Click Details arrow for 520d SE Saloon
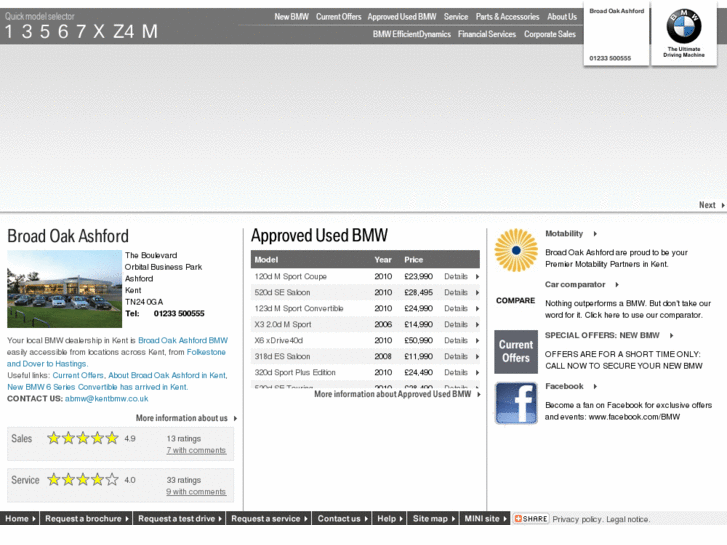727x545 pixels. (477, 293)
